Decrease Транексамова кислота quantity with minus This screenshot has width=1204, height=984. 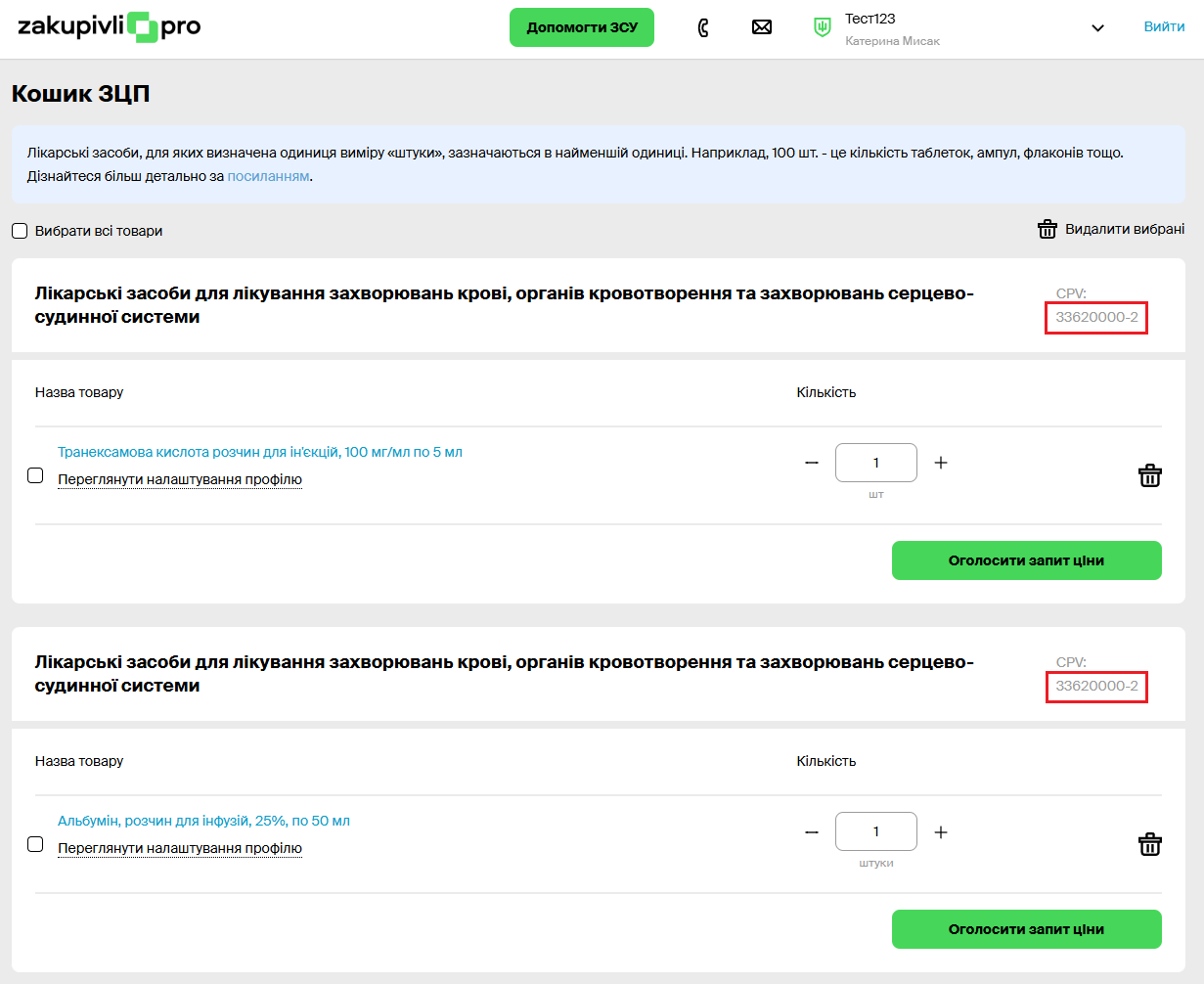[x=811, y=463]
